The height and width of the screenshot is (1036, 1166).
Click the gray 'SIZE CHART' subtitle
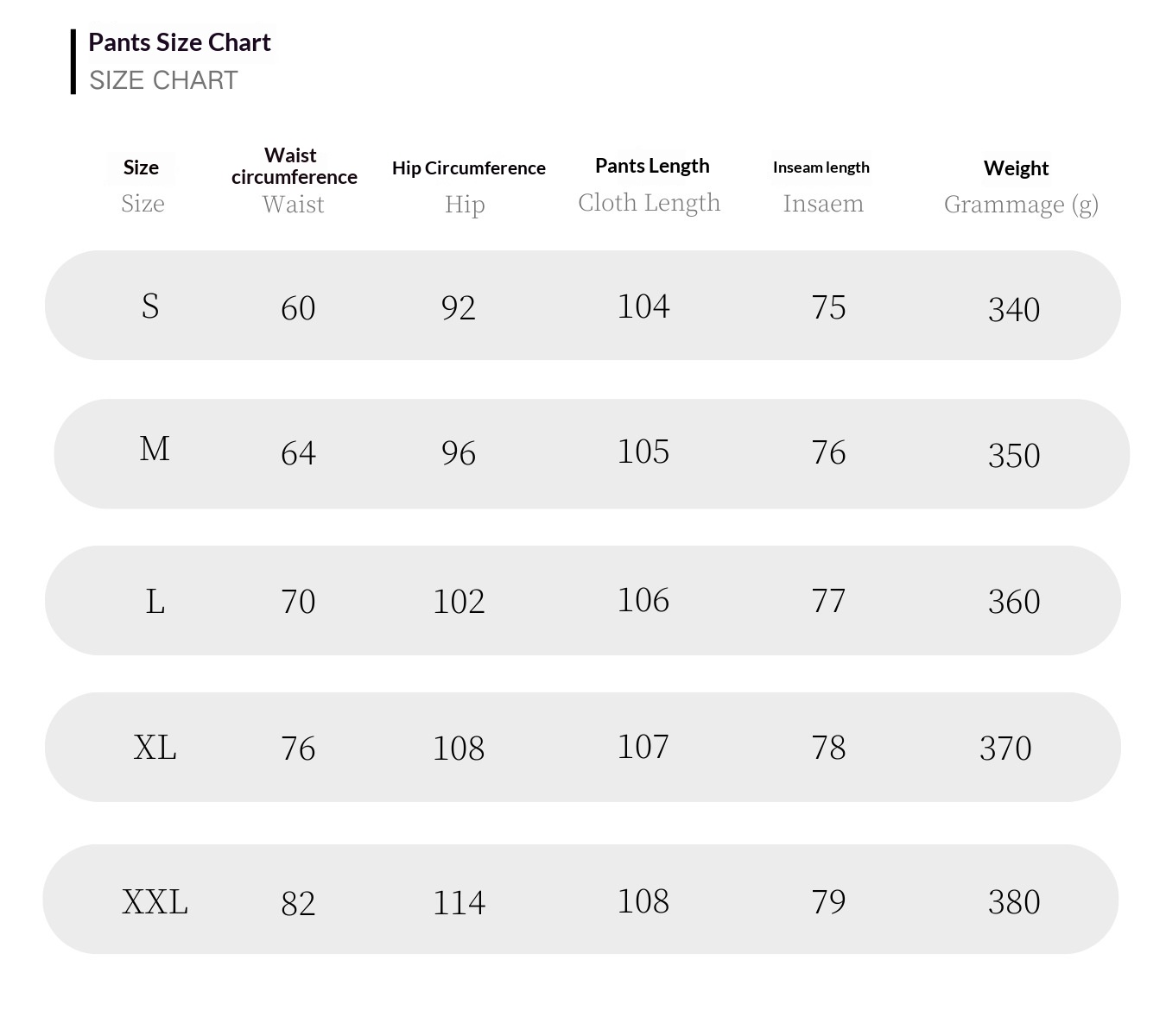[163, 80]
